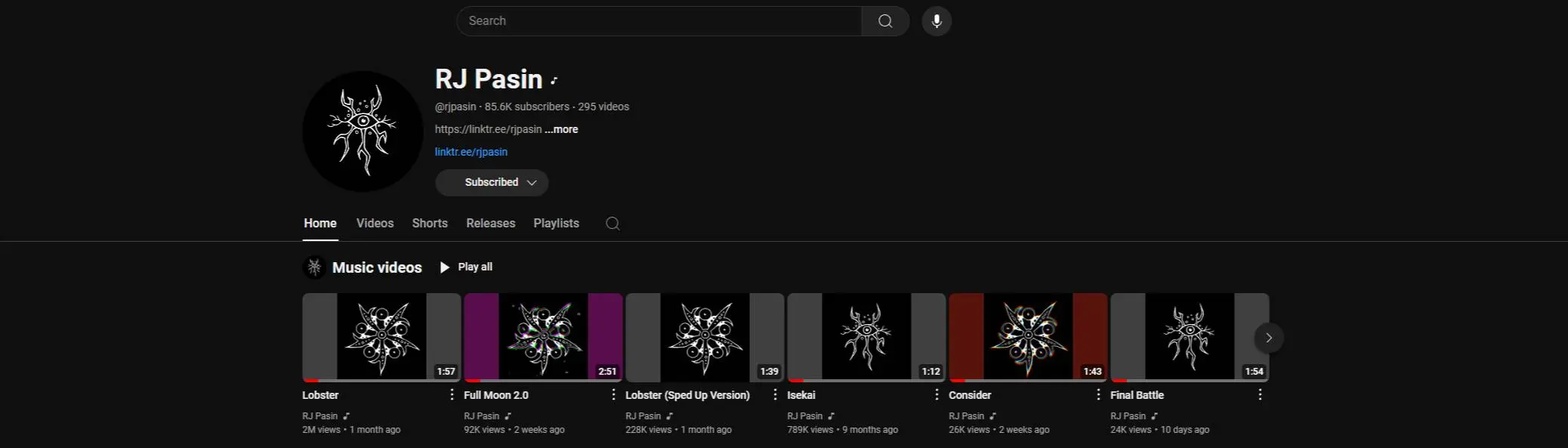
Task: Click RJ Pasin channel name under Isekai
Action: 804,416
